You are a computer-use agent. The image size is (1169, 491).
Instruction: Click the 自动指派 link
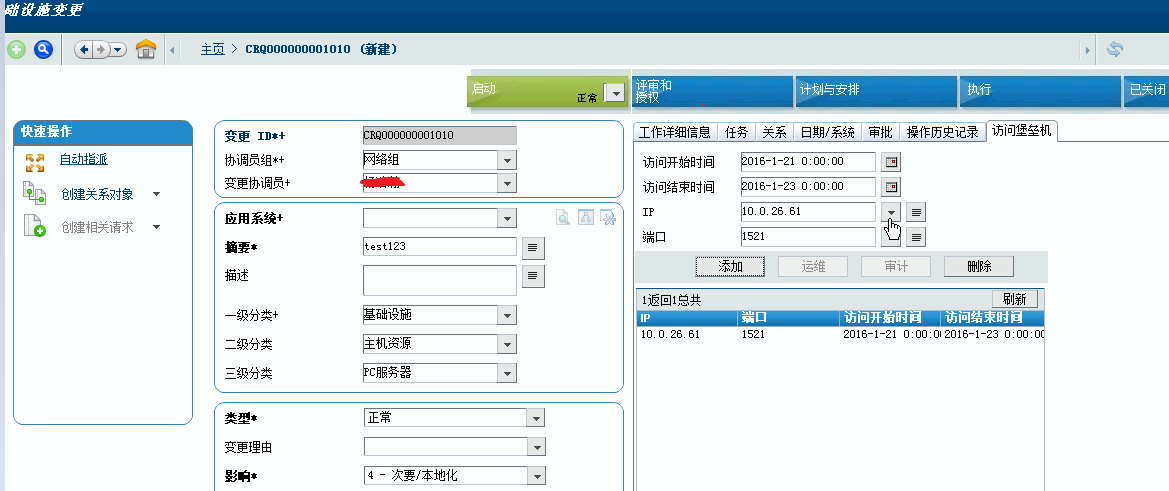click(83, 159)
